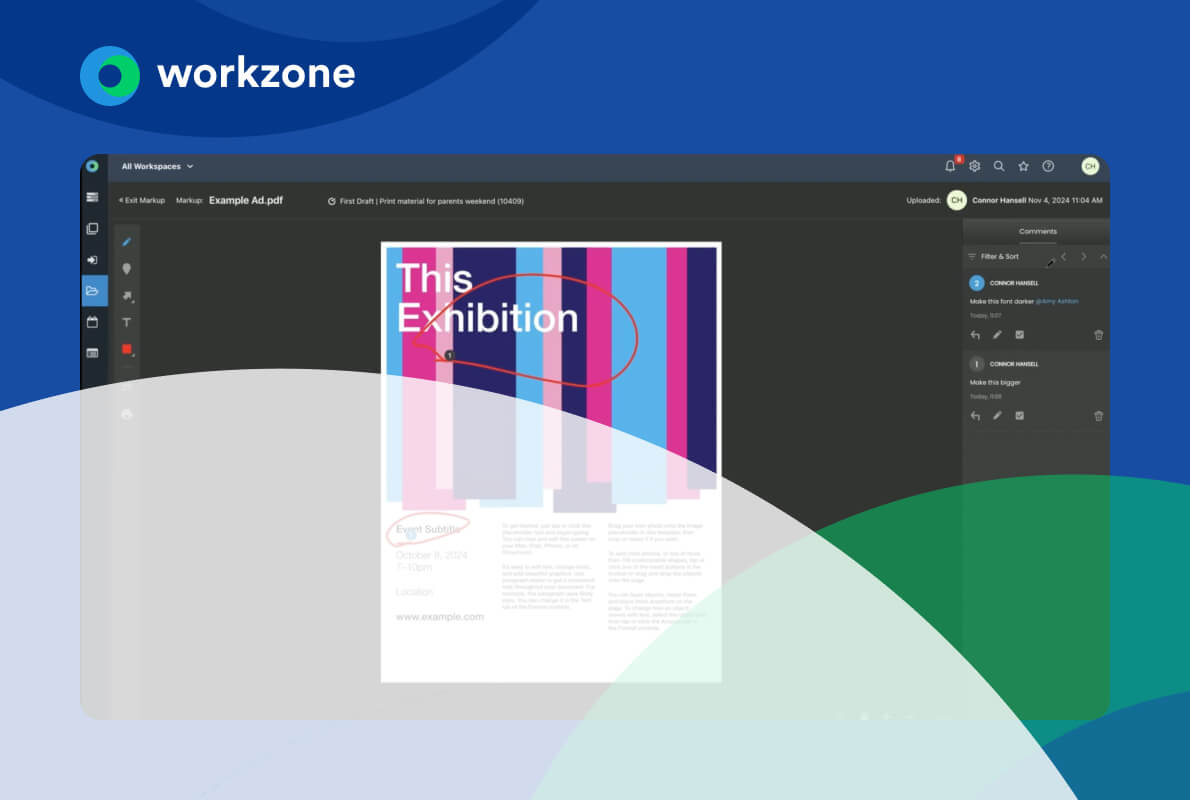Select the Text annotation tool
Viewport: 1190px width, 800px height.
[x=126, y=322]
